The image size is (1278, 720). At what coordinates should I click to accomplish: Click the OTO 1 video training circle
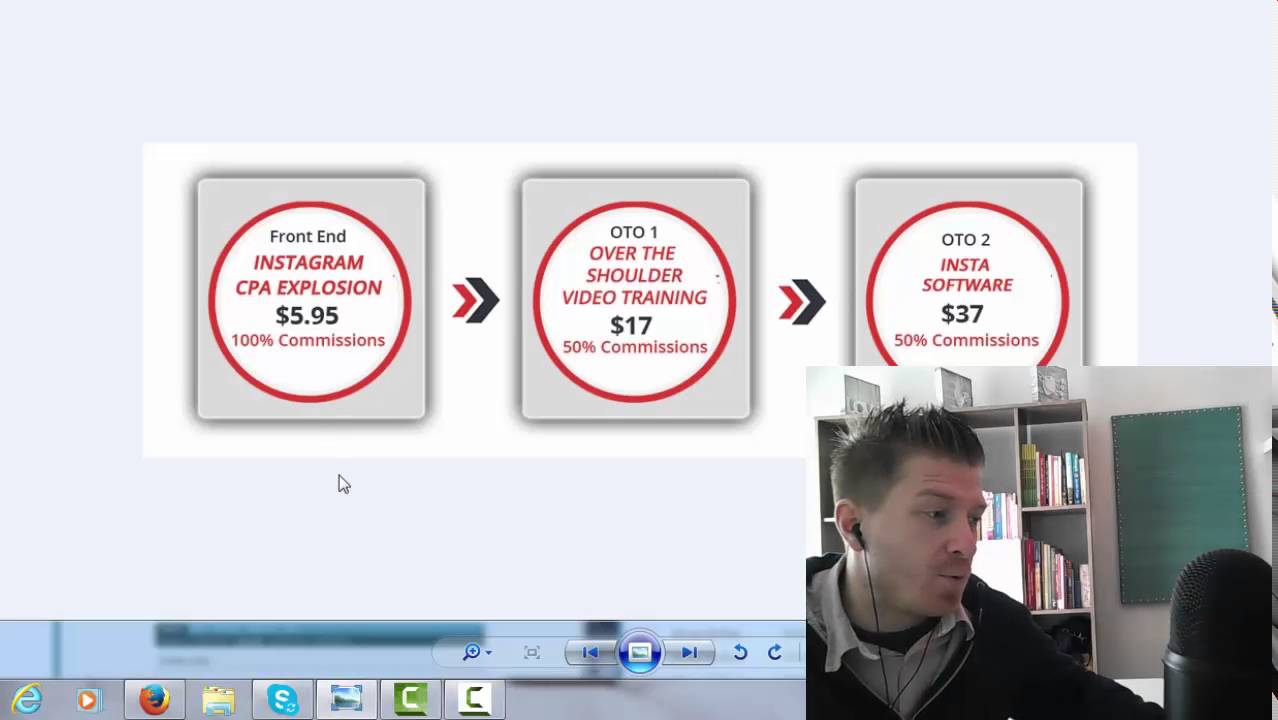[x=635, y=301]
